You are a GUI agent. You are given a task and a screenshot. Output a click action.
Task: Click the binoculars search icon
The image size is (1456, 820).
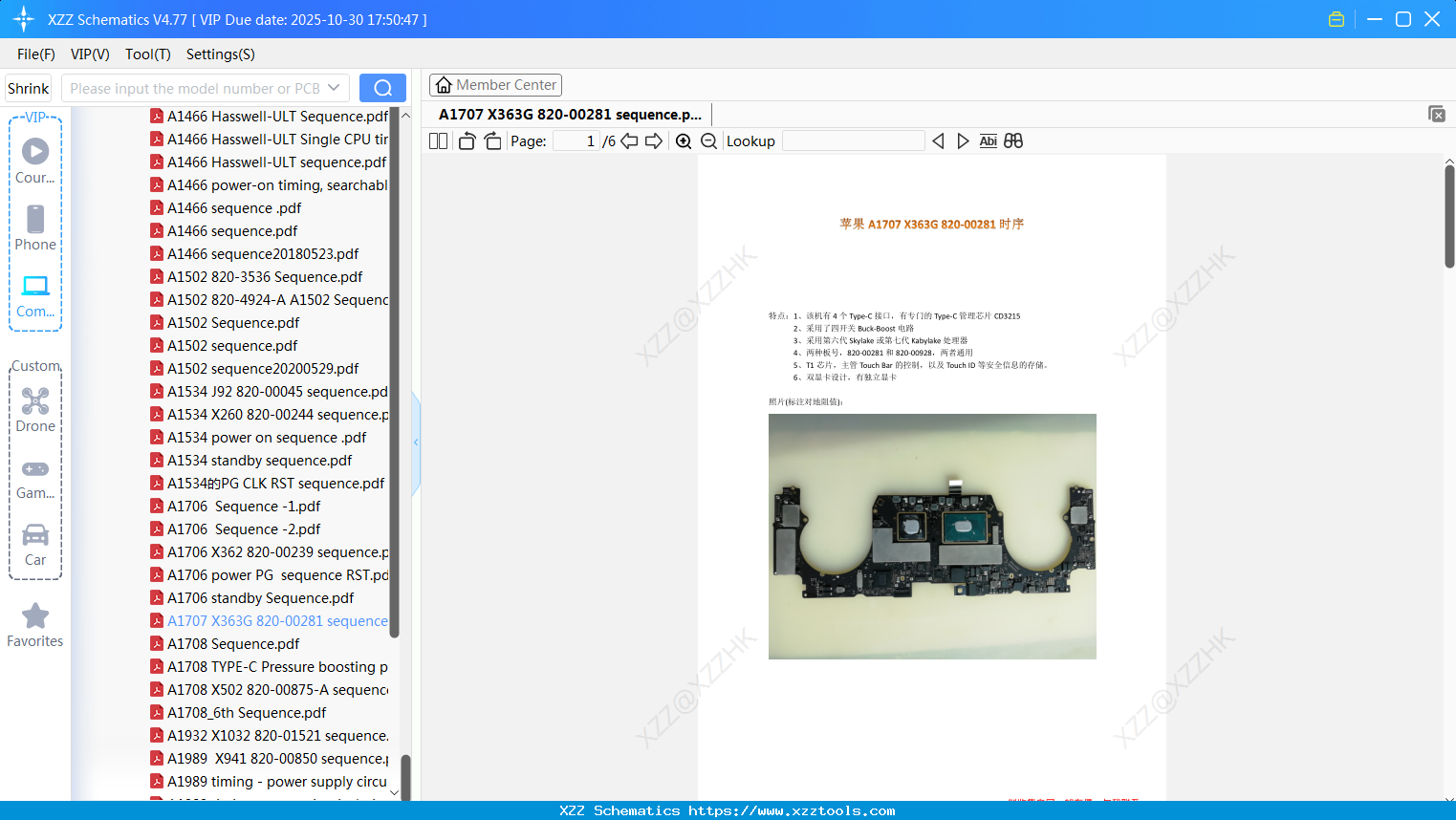[x=1013, y=141]
